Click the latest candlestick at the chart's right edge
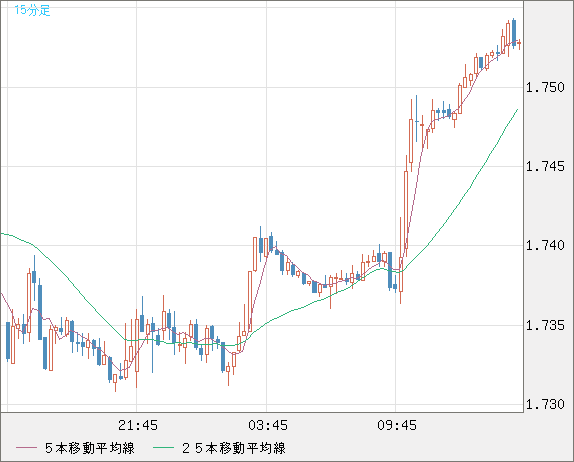Viewport: 574px width, 462px height. (x=519, y=44)
